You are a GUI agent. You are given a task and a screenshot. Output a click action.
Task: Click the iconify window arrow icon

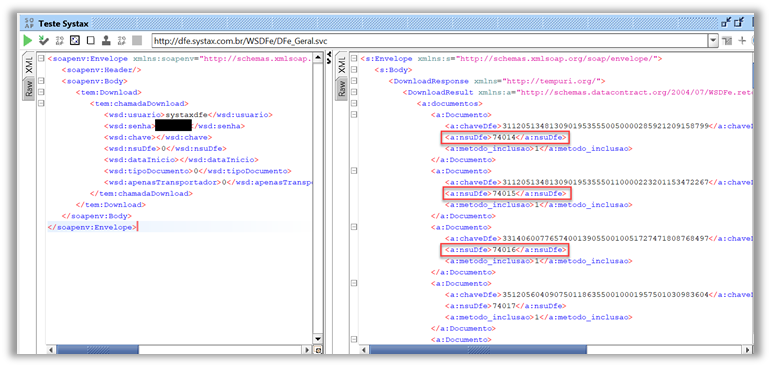(726, 22)
